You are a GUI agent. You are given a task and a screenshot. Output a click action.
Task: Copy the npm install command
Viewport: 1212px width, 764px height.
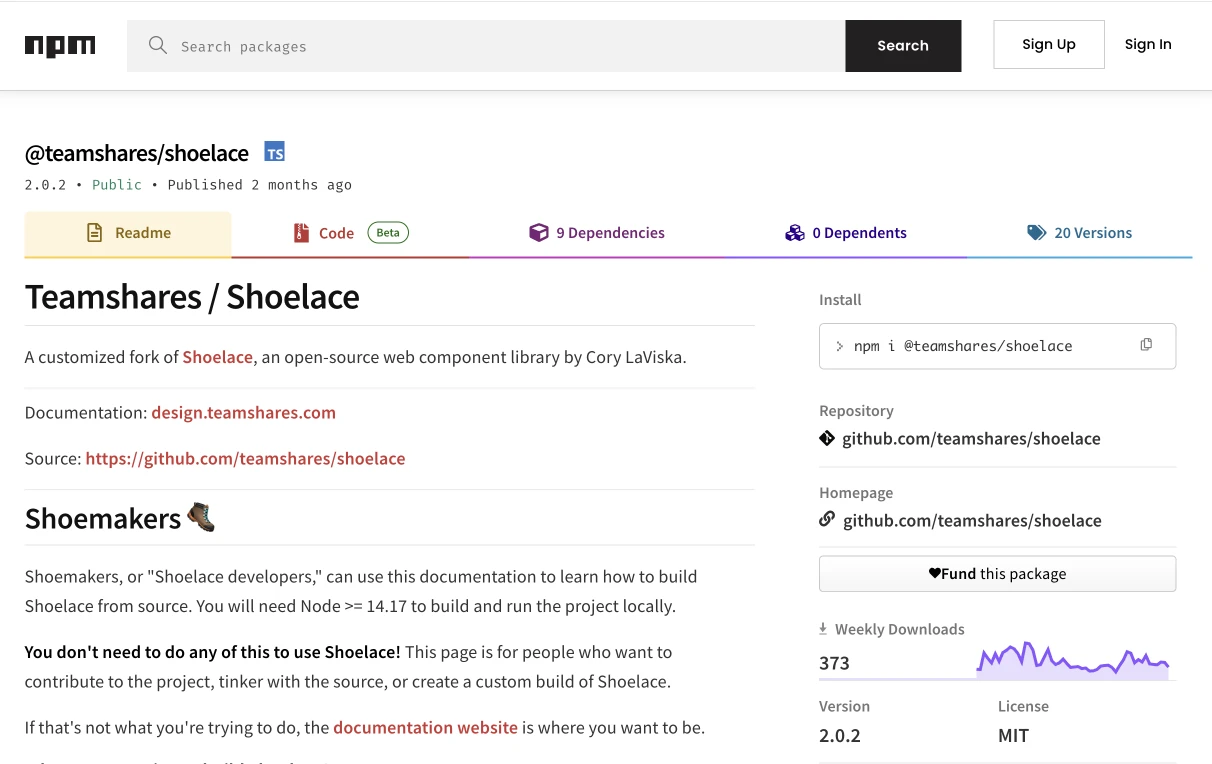[x=1146, y=345]
